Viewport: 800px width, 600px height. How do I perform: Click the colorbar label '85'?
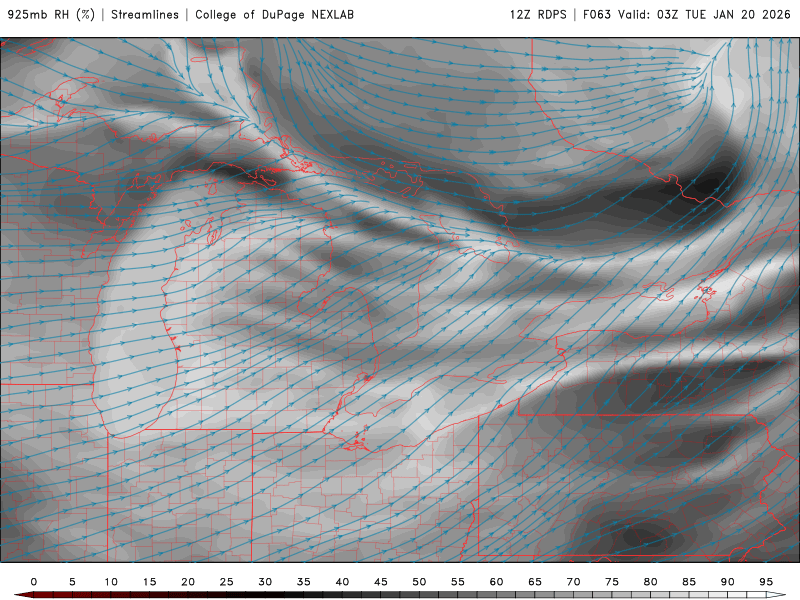point(689,582)
